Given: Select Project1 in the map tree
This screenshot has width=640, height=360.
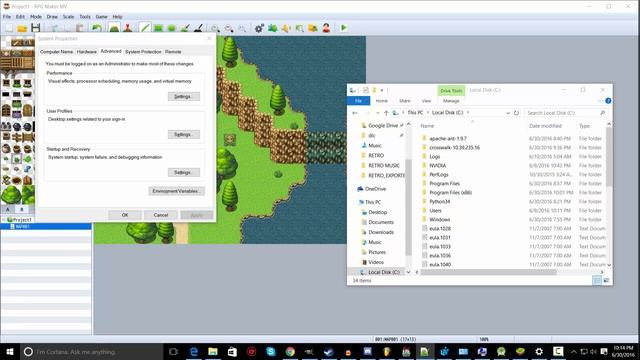Looking at the screenshot, I should pyautogui.click(x=22, y=220).
